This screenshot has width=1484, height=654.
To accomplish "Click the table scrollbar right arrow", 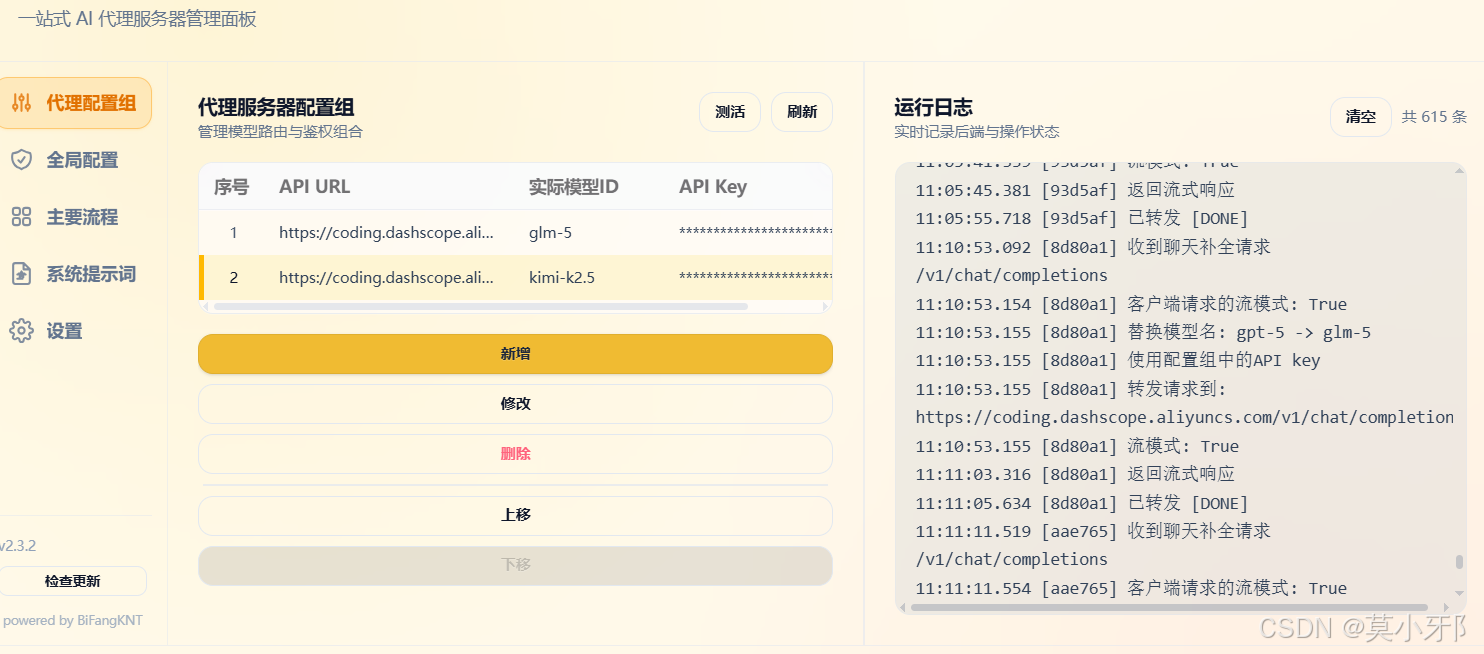I will tap(825, 306).
